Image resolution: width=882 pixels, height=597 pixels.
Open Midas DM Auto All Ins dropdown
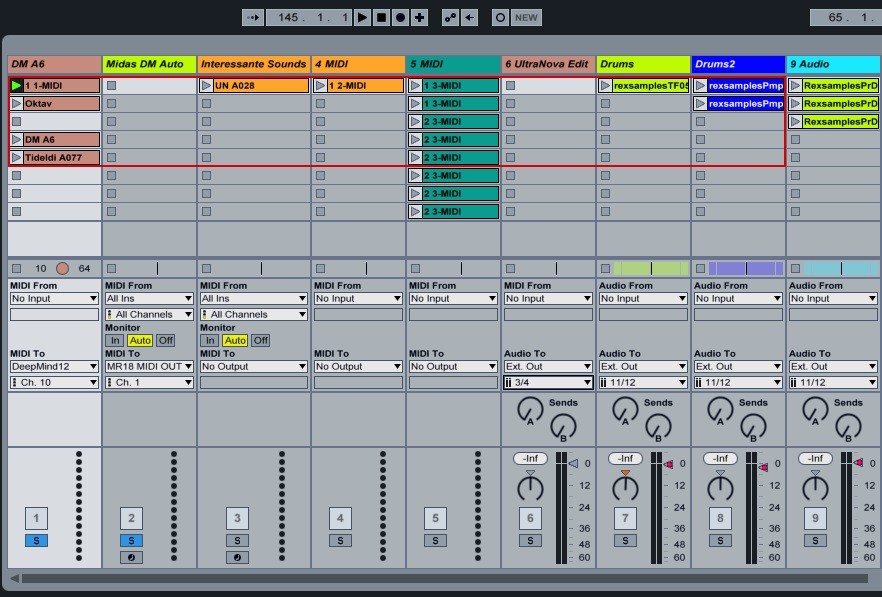(149, 299)
